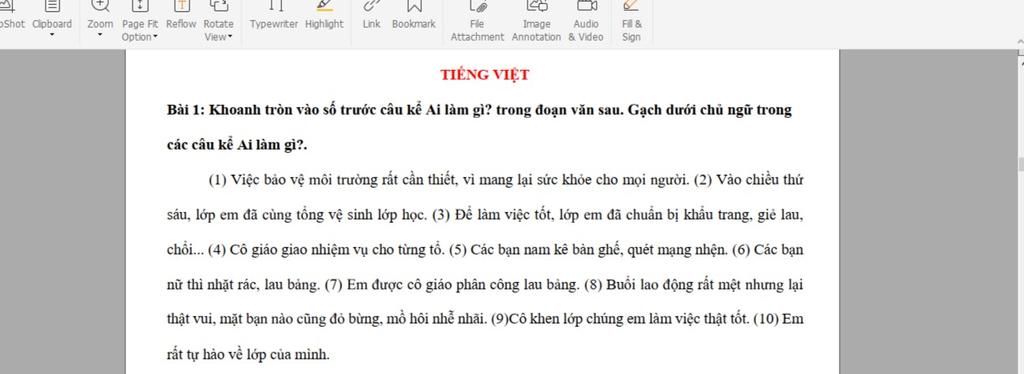Insert Audio & Video
Screen dimensions: 1024x374
(x=586, y=22)
